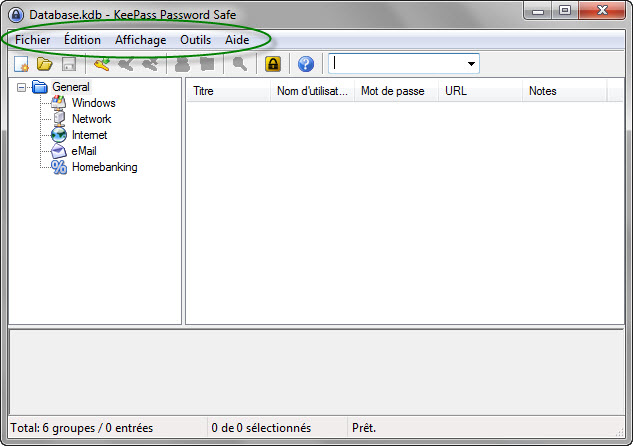Select the General root folder
Screen dimensions: 633x446
tap(70, 87)
